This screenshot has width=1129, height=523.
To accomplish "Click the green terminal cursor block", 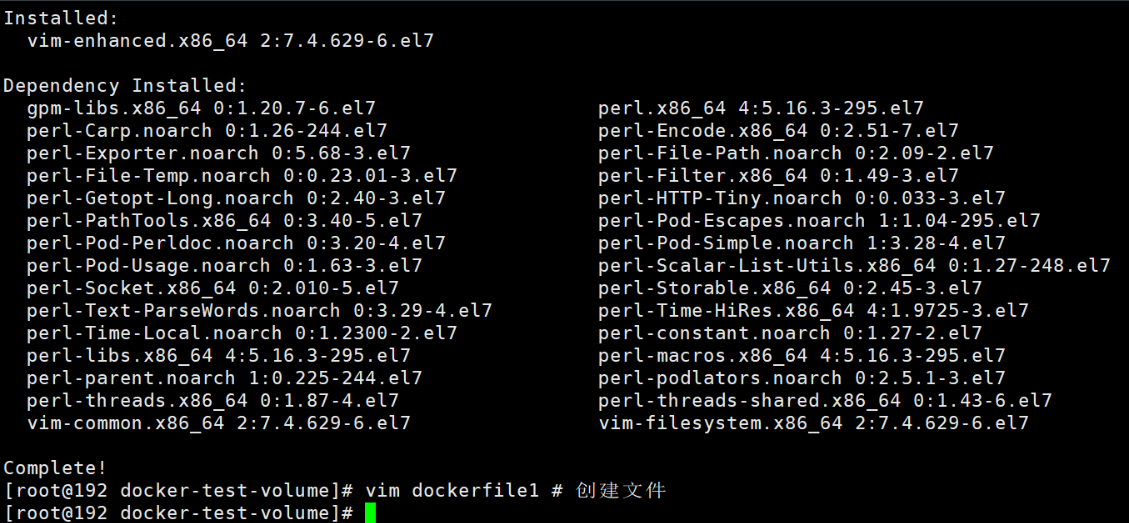I will [x=370, y=513].
